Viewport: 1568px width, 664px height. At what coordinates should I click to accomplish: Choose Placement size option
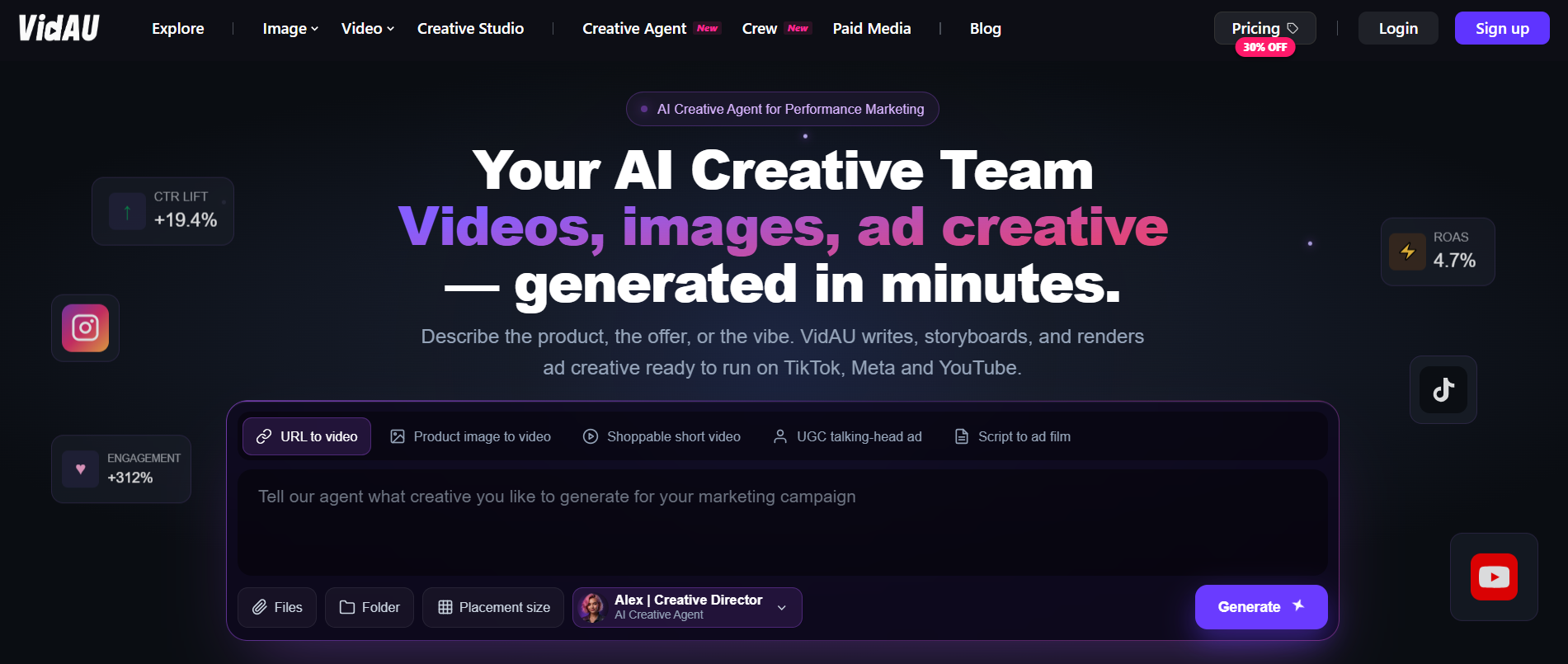493,607
